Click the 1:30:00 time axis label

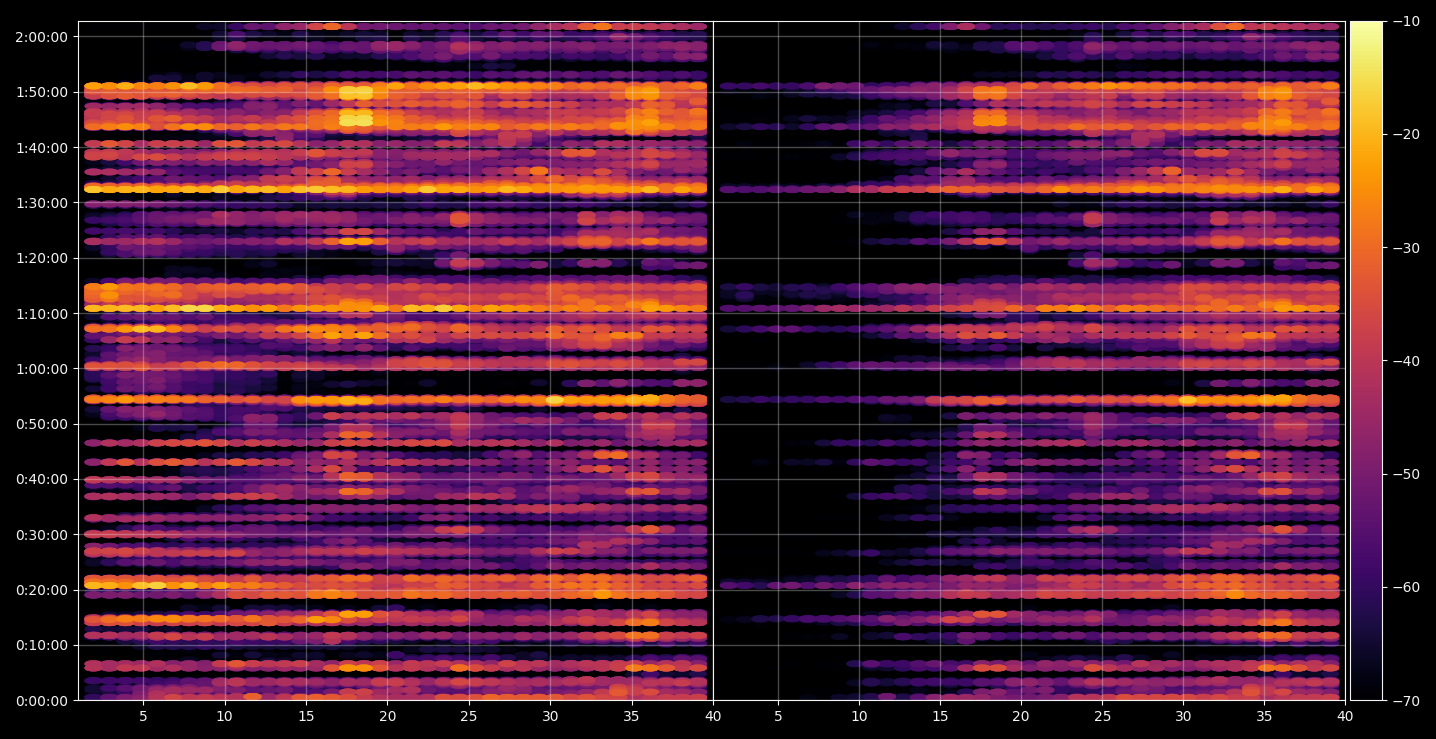(x=40, y=202)
